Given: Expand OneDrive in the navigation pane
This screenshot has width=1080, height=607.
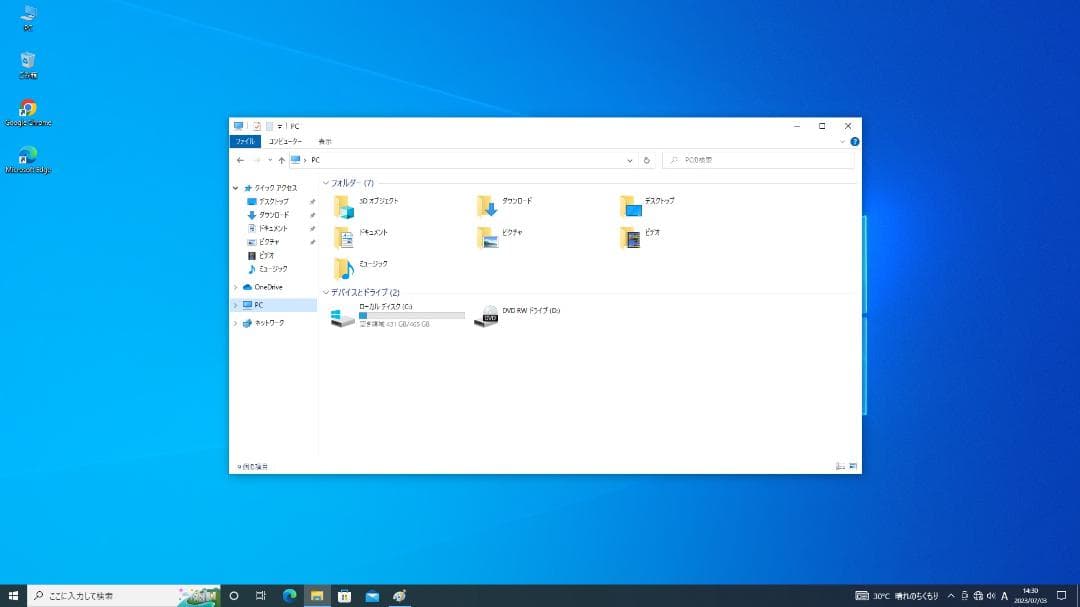Looking at the screenshot, I should tap(238, 287).
